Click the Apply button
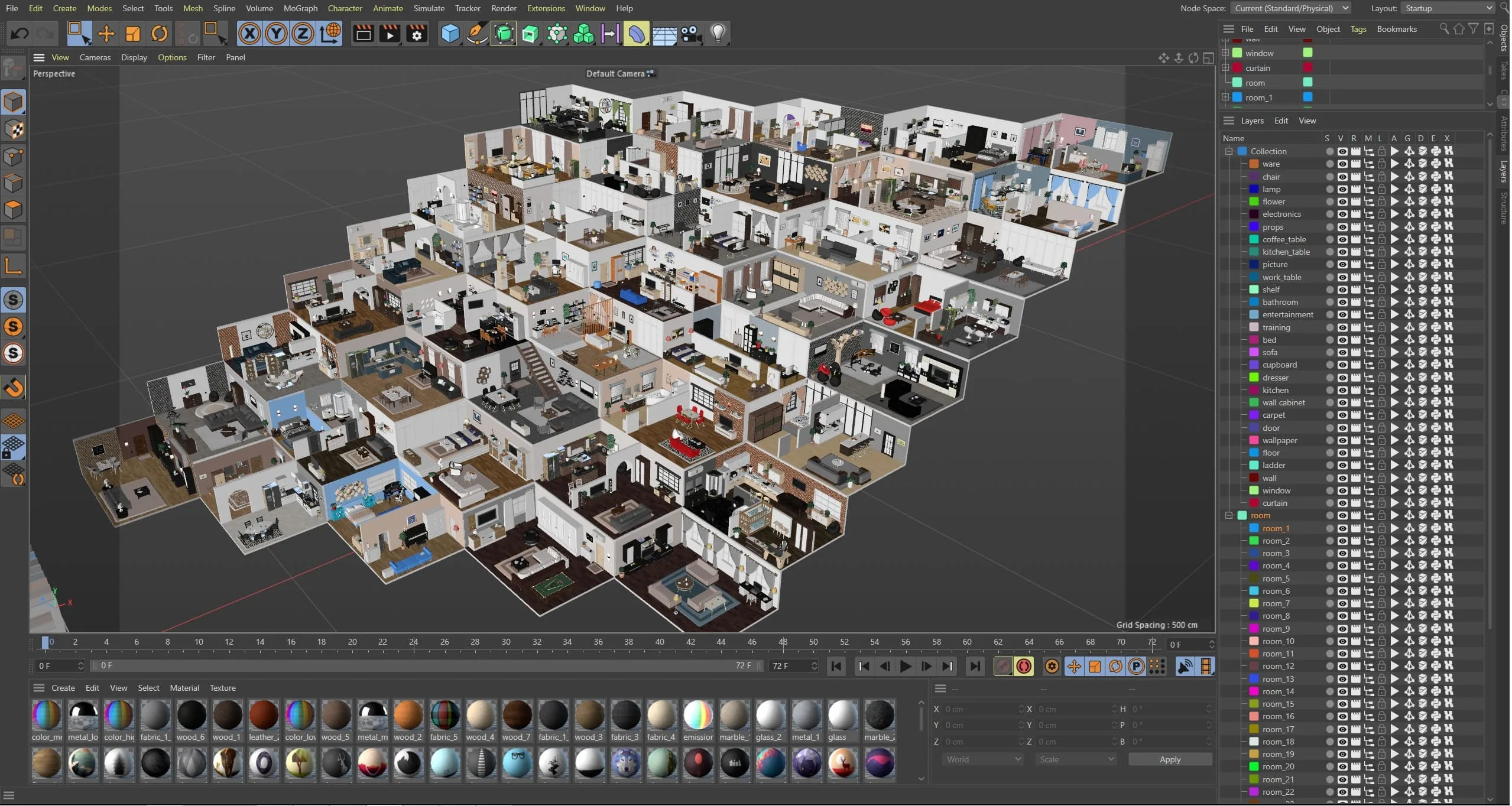Viewport: 1512px width, 806px height. [x=1170, y=760]
